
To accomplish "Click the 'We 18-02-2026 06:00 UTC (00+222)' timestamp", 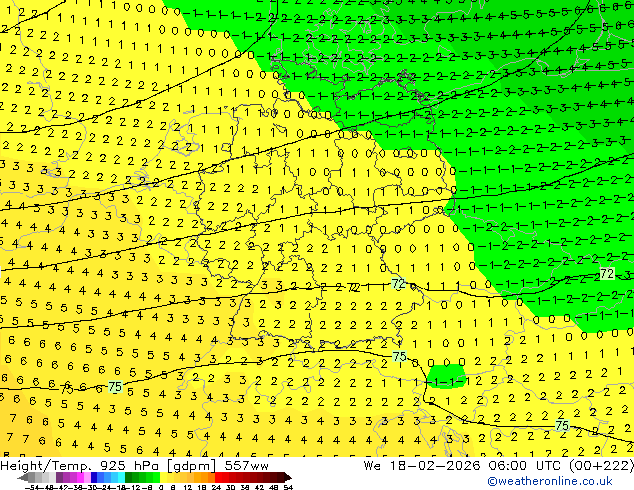I will click(x=499, y=466).
